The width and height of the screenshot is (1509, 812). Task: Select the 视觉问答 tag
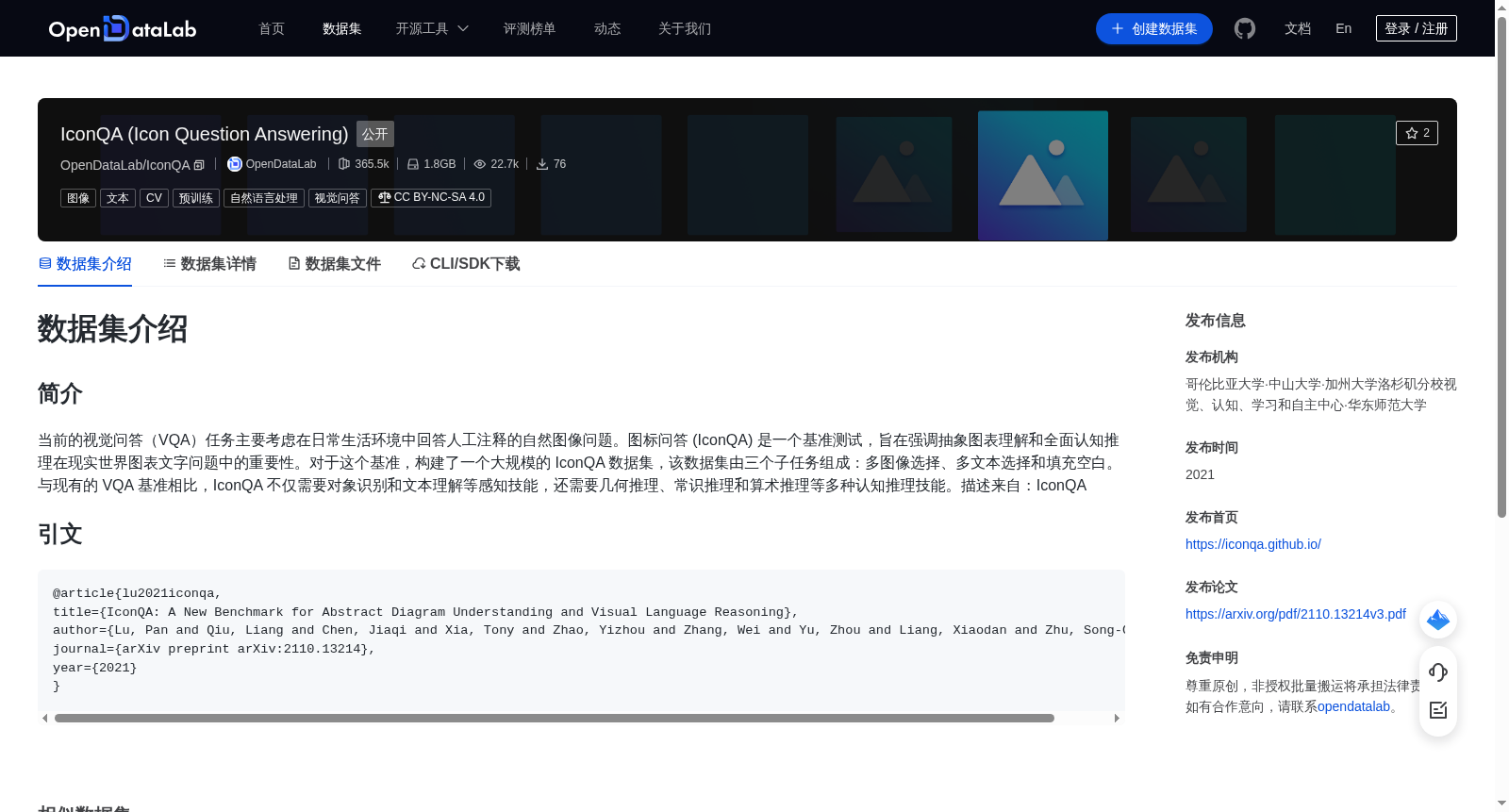338,198
